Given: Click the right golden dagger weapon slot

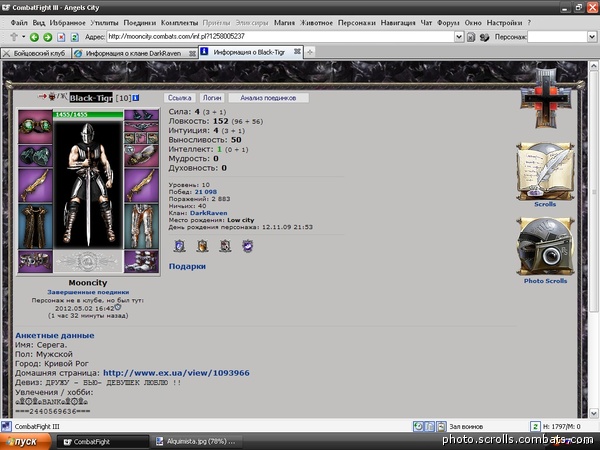Looking at the screenshot, I should 141,186.
